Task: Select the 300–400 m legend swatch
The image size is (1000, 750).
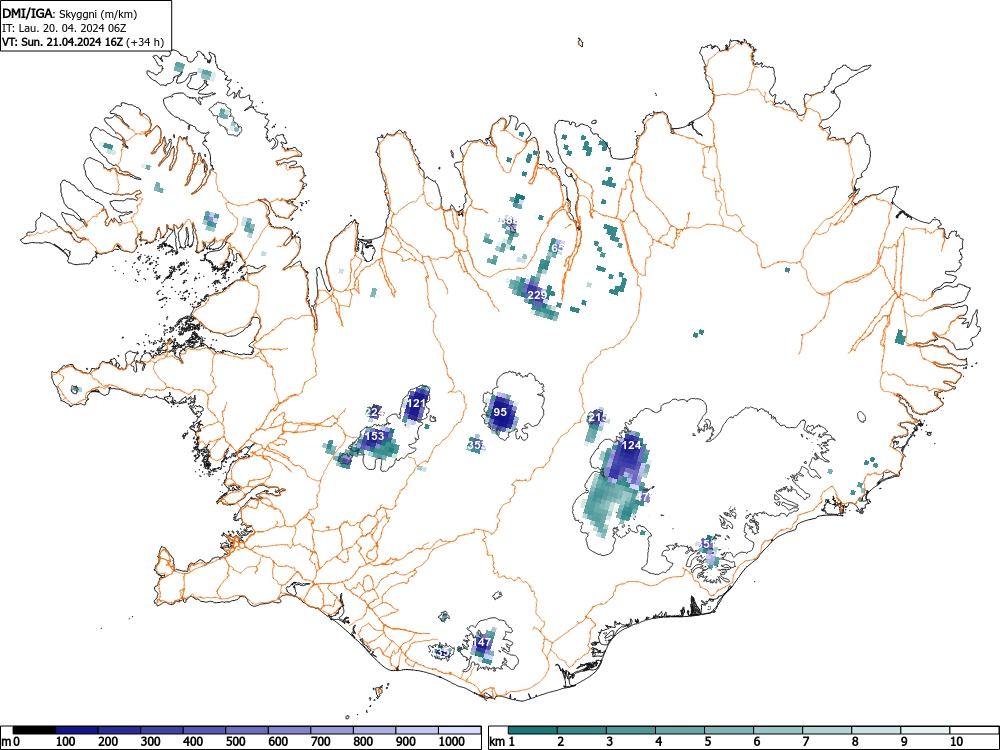Action: point(162,730)
